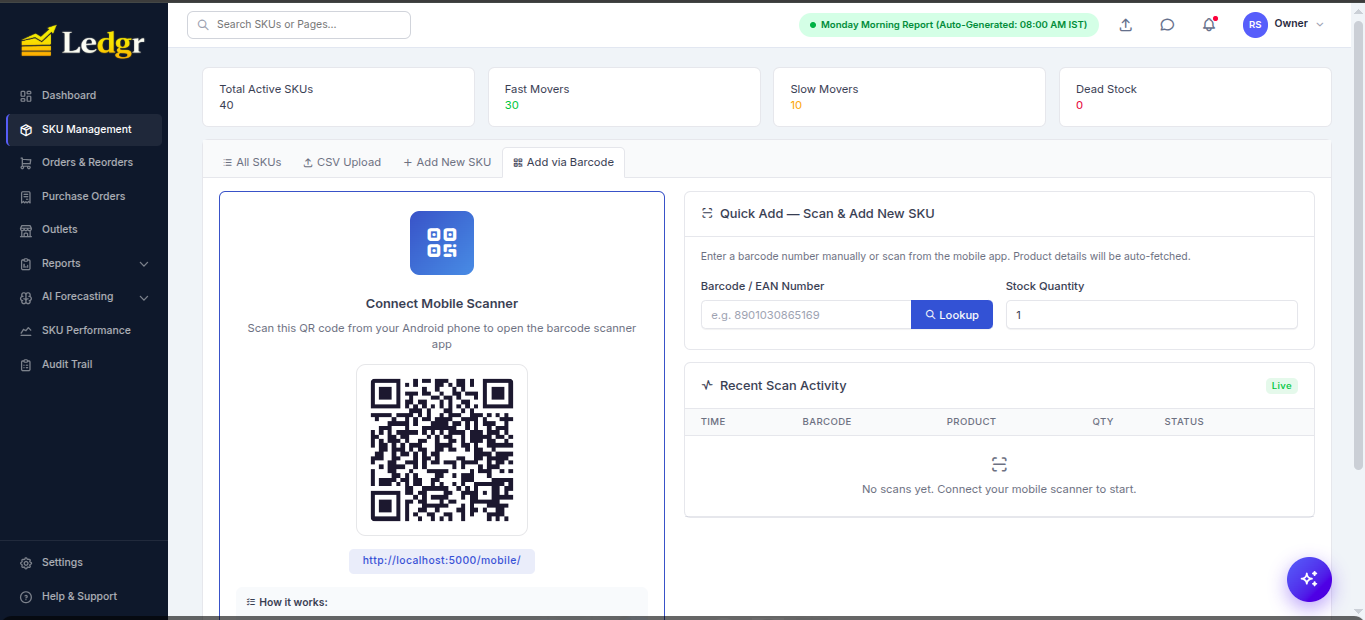The width and height of the screenshot is (1365, 620).
Task: Click the Monday Morning Report badge
Action: (948, 25)
